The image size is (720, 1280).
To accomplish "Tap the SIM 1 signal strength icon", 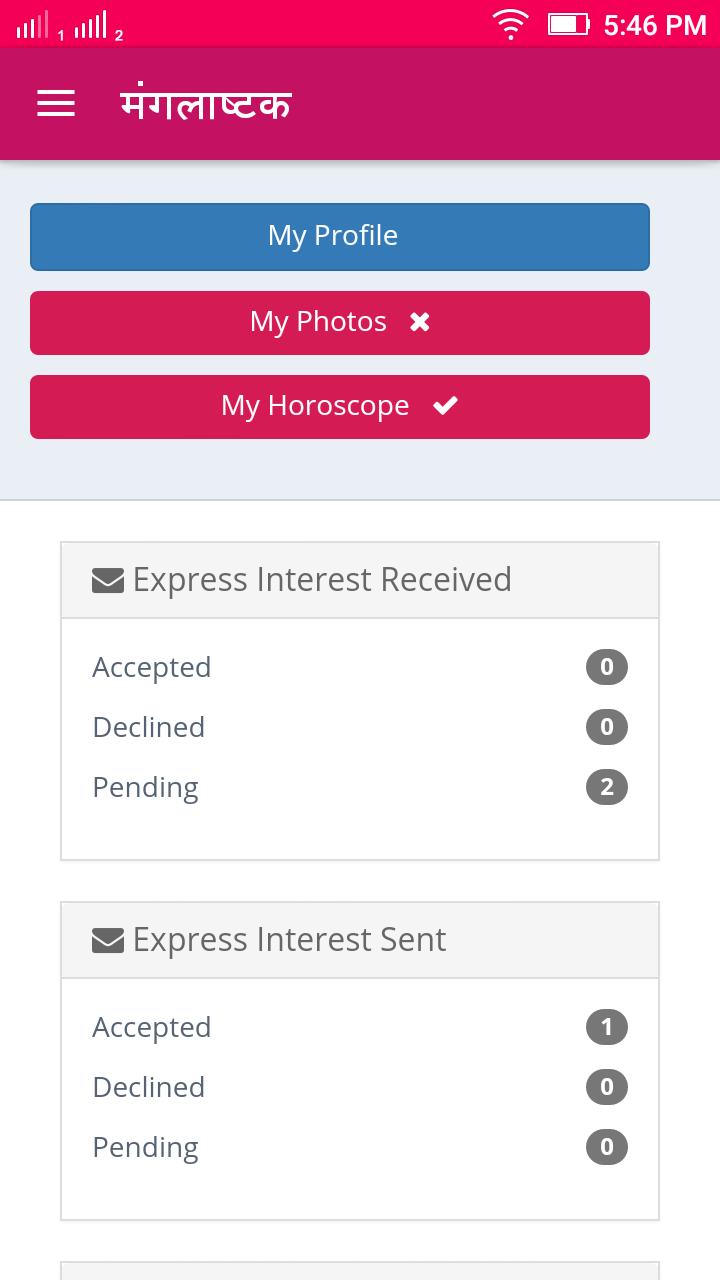I will tap(33, 26).
